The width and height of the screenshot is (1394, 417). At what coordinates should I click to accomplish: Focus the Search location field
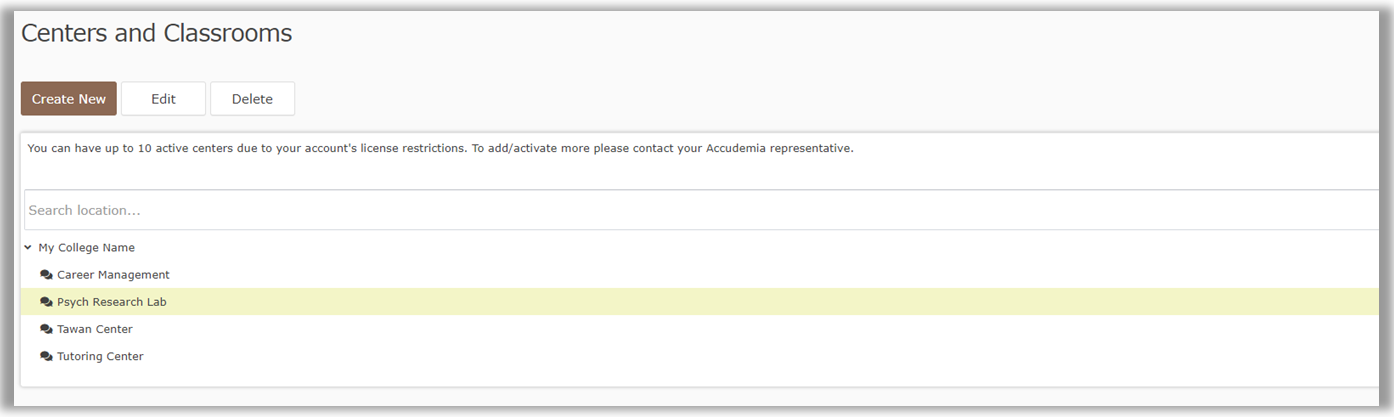(x=700, y=210)
